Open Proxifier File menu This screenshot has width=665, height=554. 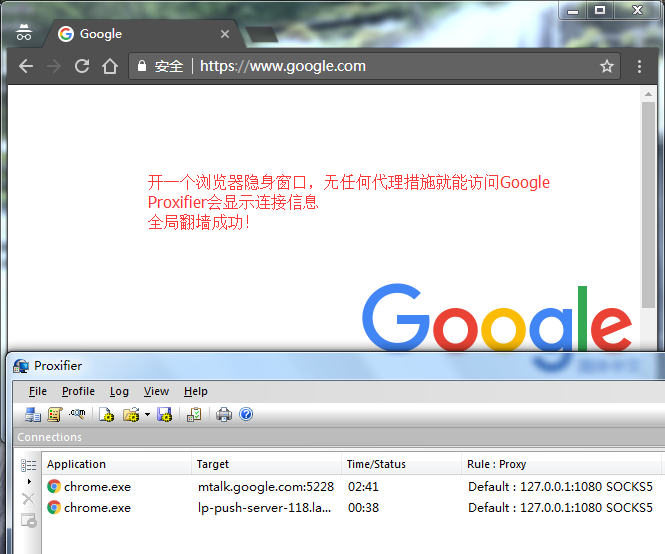coord(38,391)
